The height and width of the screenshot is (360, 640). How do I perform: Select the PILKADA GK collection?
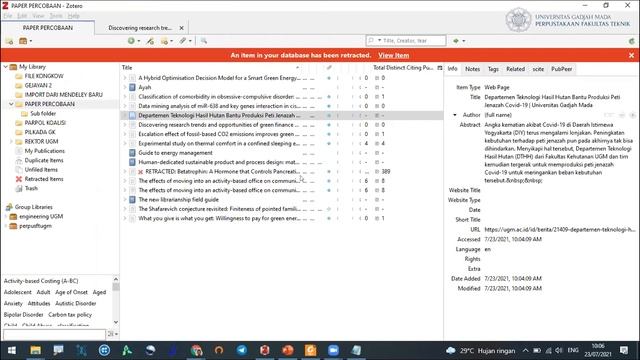[x=40, y=132]
